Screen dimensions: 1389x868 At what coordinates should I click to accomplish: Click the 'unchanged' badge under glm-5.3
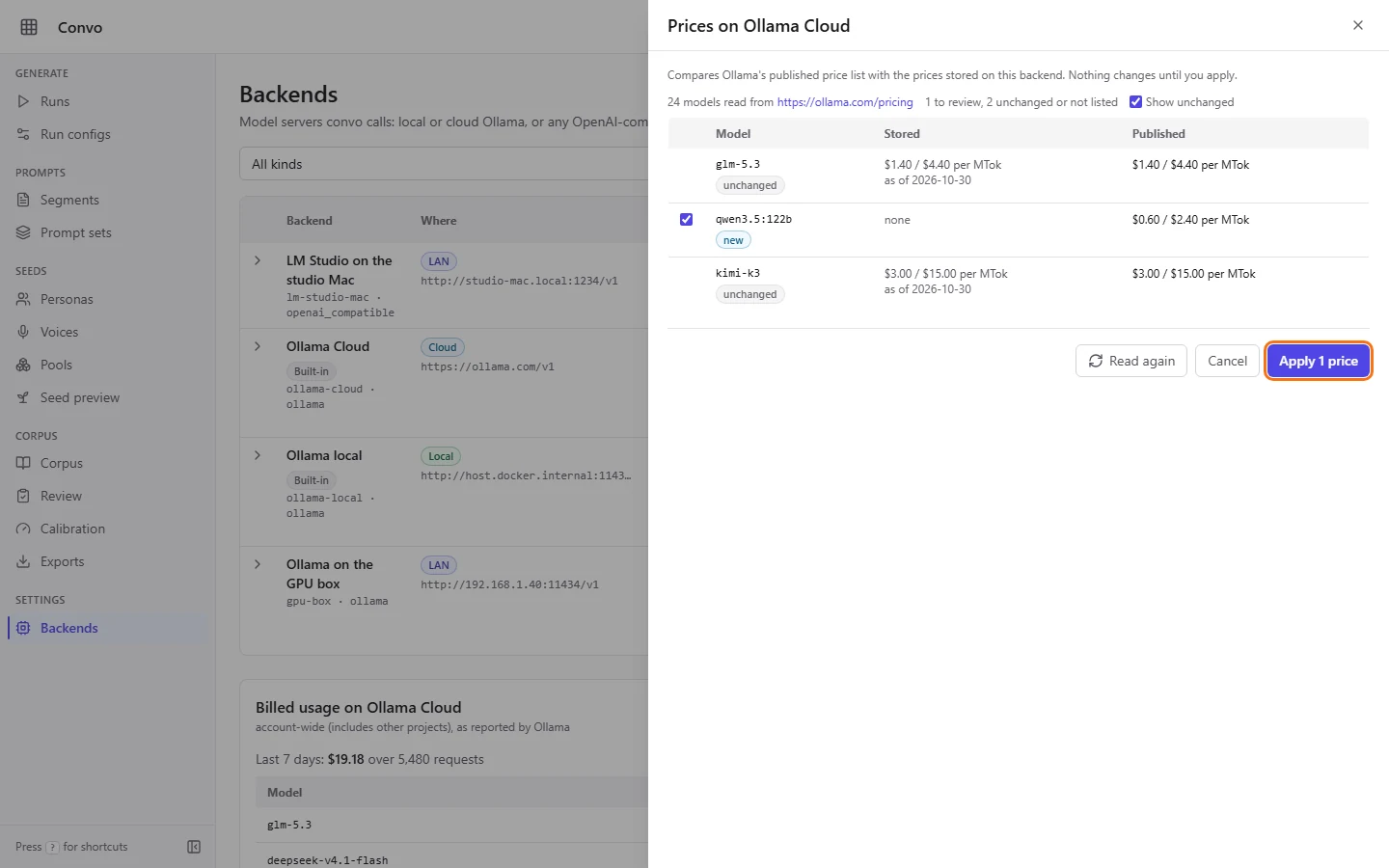(749, 185)
